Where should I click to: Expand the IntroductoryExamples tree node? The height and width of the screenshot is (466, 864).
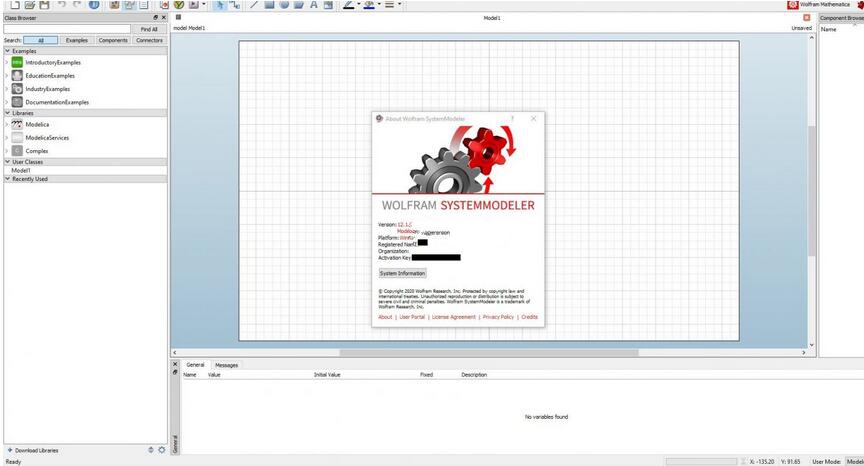[7, 62]
